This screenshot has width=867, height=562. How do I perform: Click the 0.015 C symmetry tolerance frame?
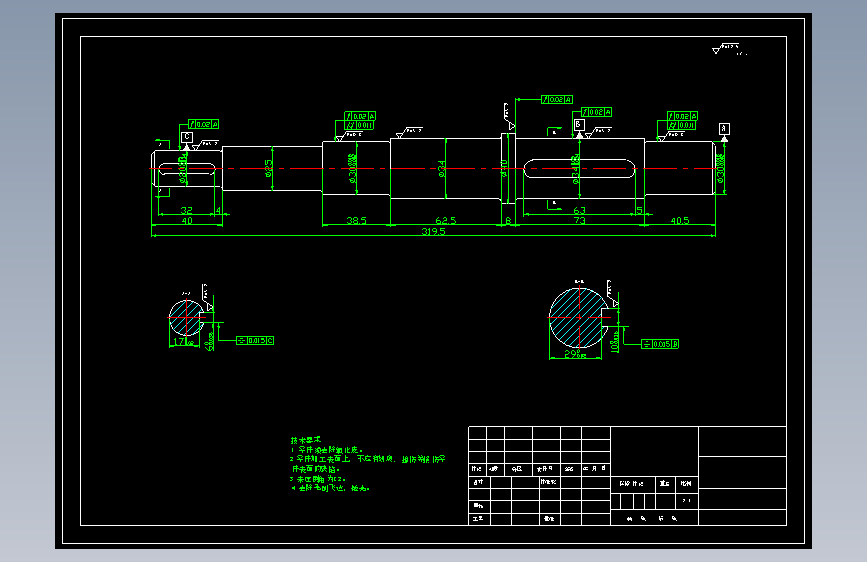255,341
